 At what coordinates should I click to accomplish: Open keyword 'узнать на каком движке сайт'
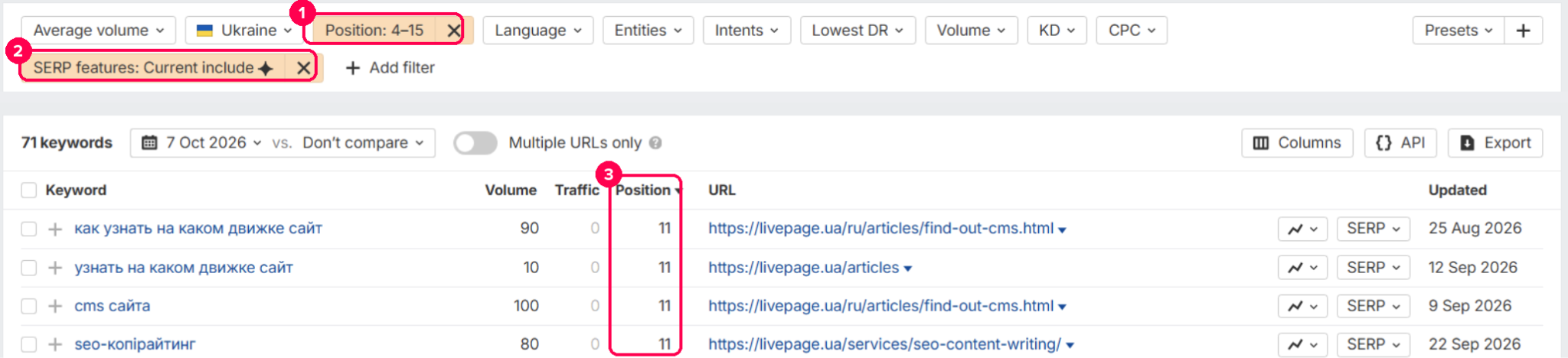(x=184, y=268)
